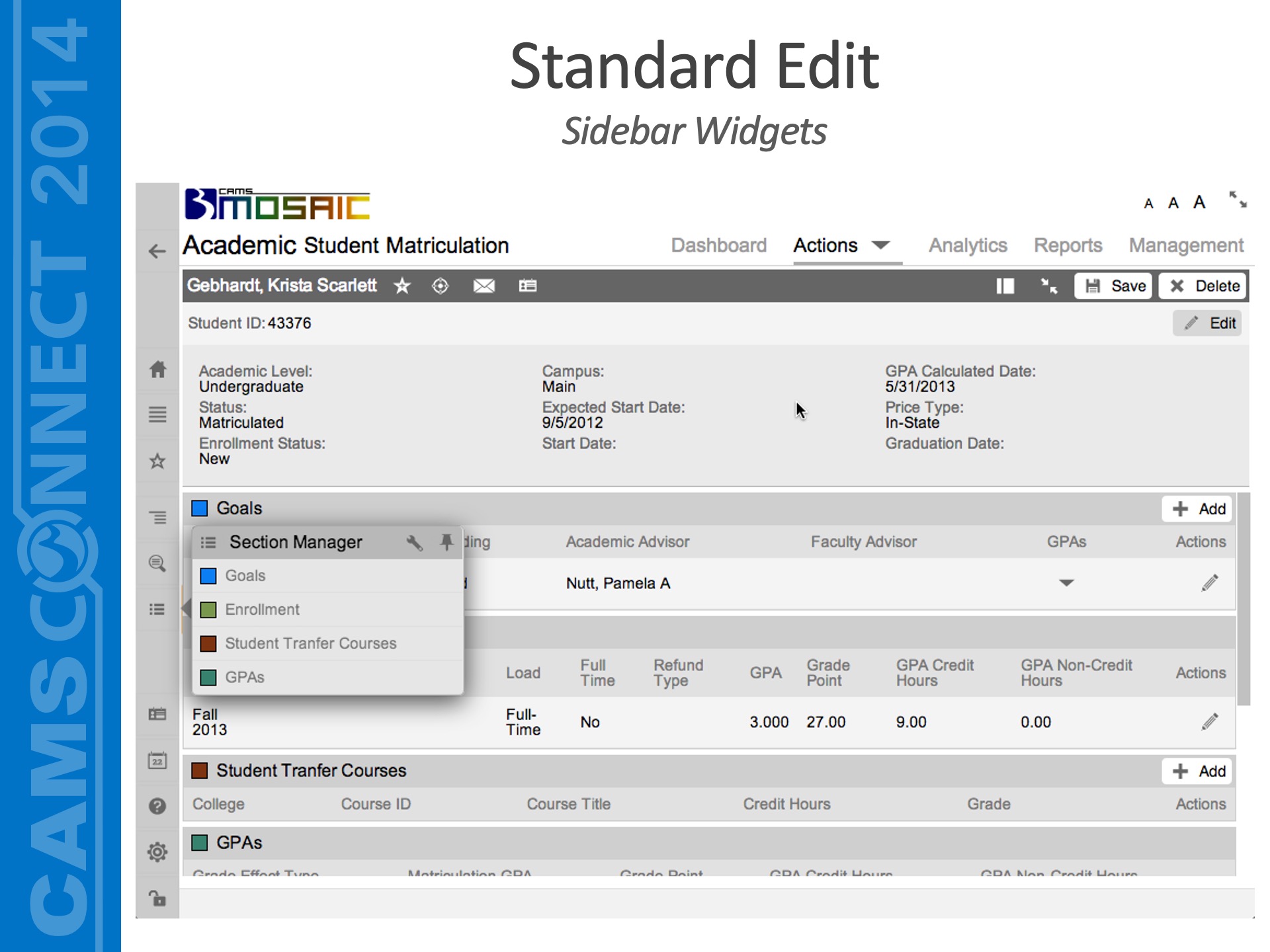The width and height of the screenshot is (1270, 952).
Task: Click the pencil edit icon in Goals row
Action: point(1209,583)
